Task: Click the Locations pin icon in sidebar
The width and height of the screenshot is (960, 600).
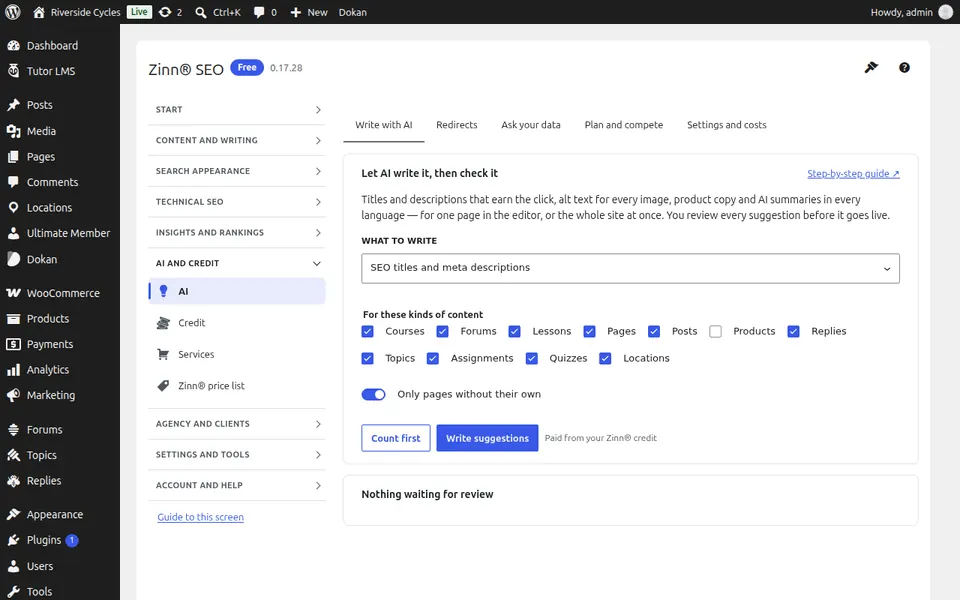Action: (13, 208)
